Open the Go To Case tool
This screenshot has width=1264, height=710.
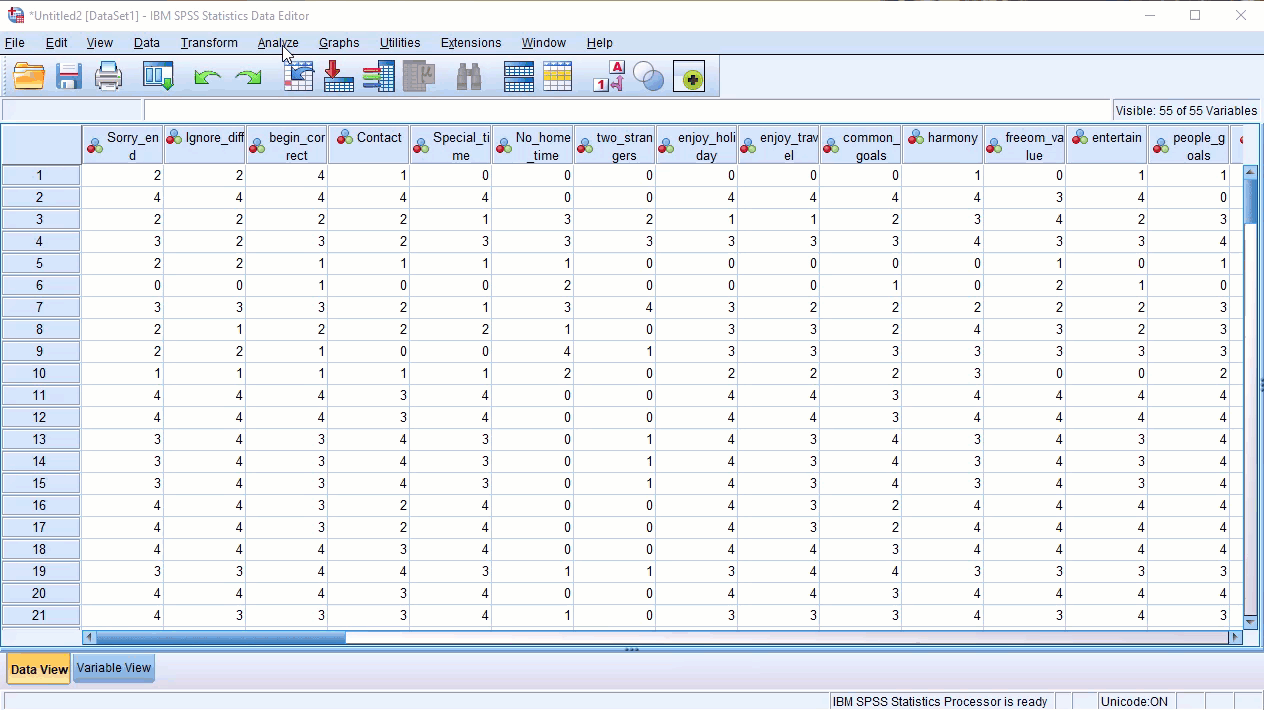tap(298, 76)
